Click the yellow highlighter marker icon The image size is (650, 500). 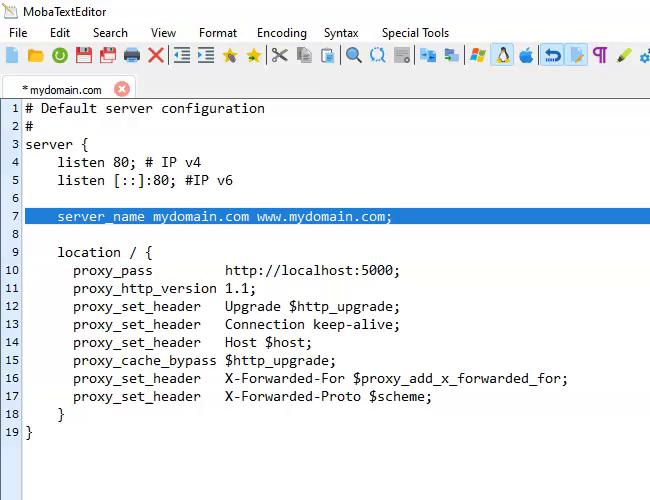click(624, 55)
